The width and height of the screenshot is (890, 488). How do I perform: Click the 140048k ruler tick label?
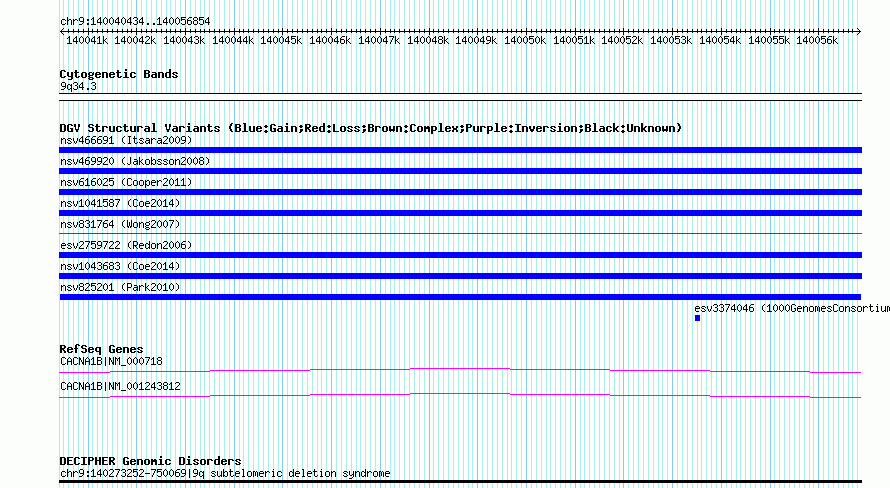427,40
